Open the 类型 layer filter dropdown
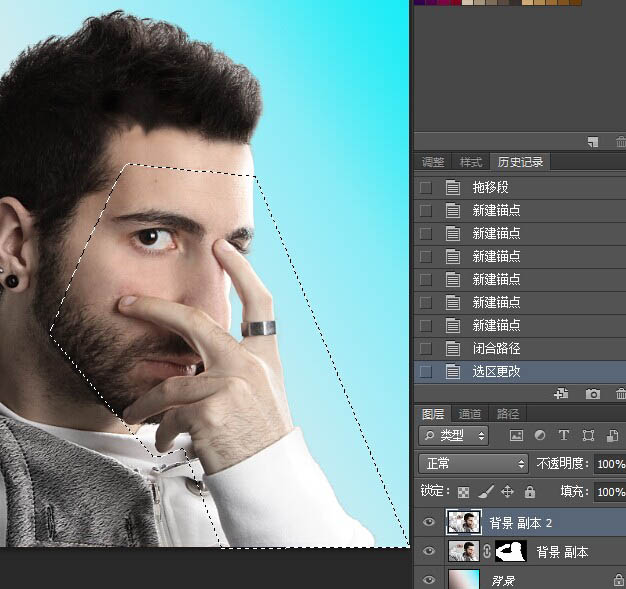Screen dimensions: 626x589 454,435
